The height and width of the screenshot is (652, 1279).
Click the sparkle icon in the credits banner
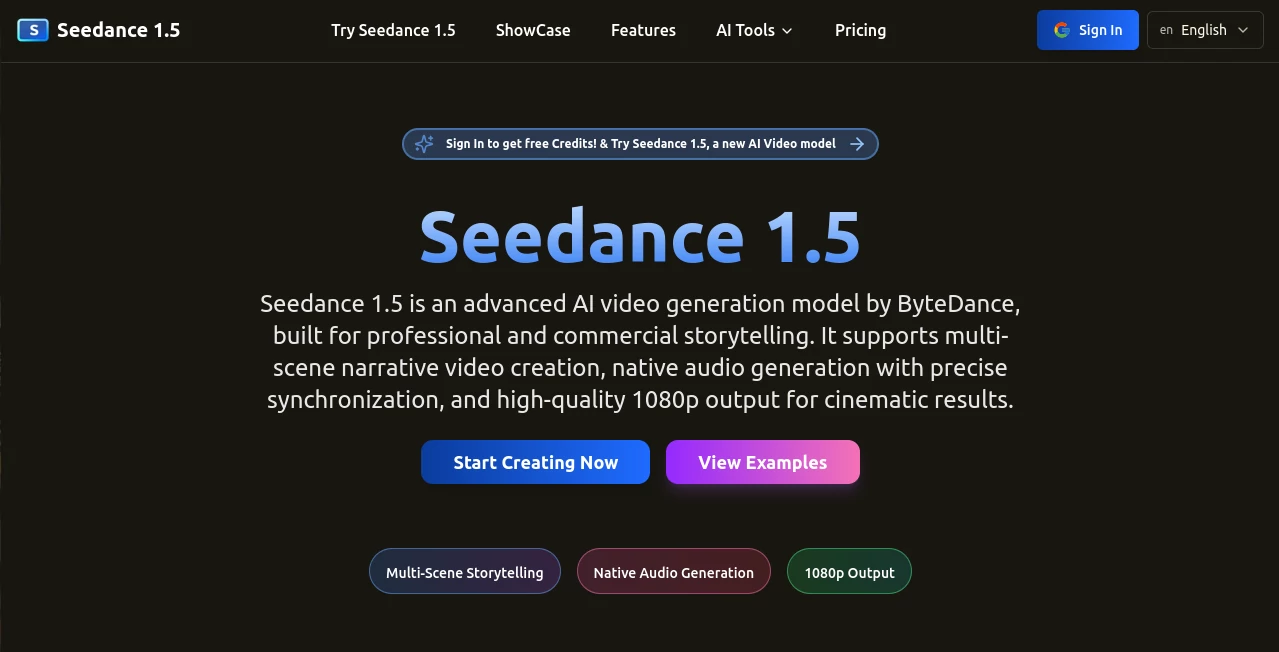pos(424,143)
